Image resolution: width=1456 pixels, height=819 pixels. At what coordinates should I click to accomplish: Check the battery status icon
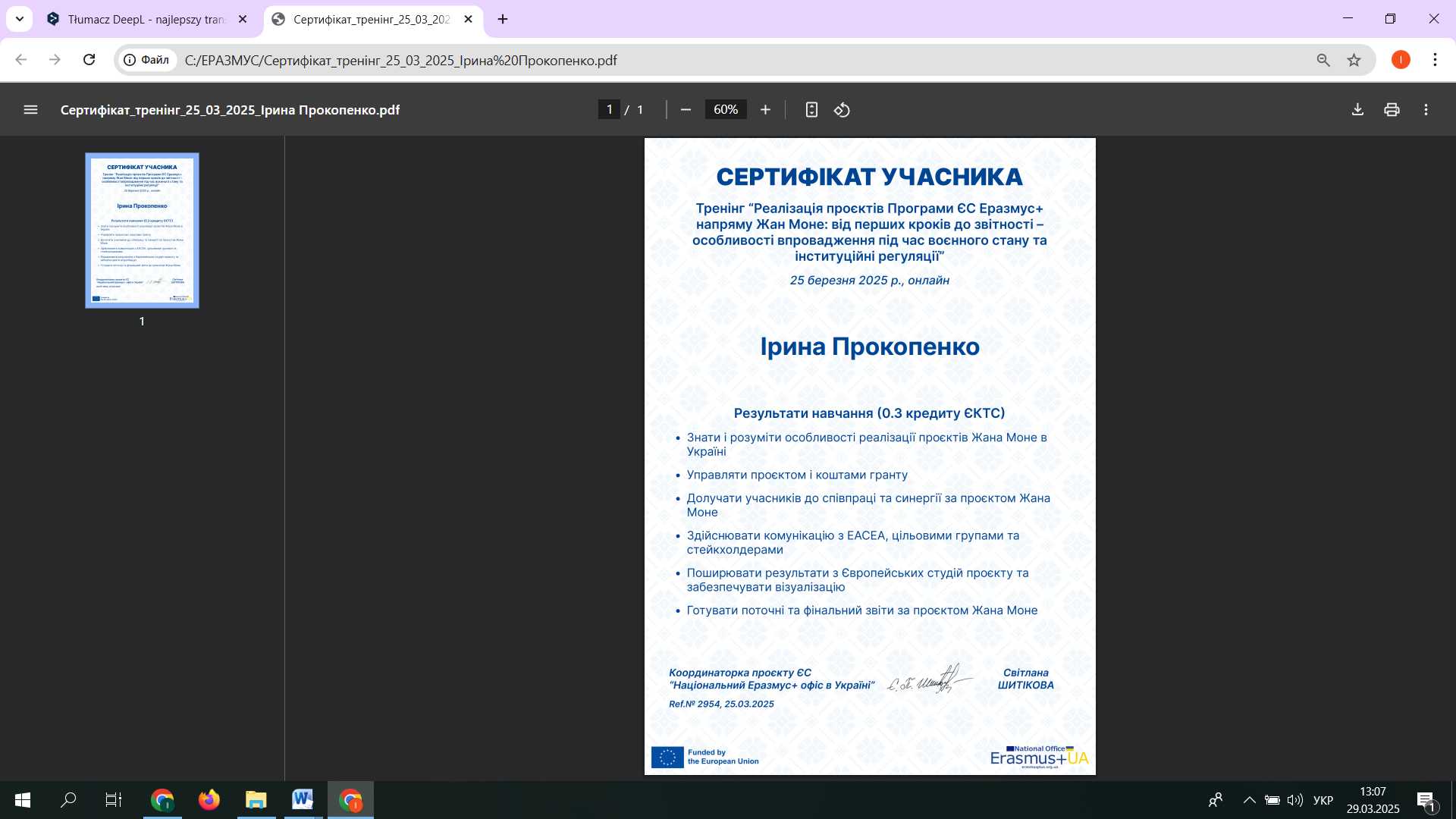1272,800
